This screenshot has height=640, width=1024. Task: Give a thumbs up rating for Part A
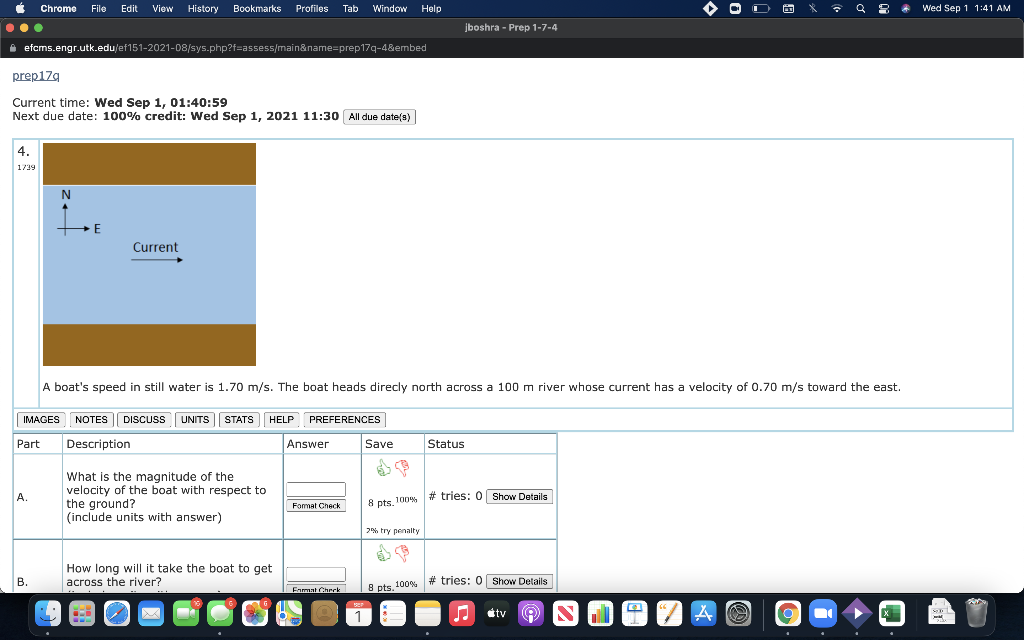384,466
